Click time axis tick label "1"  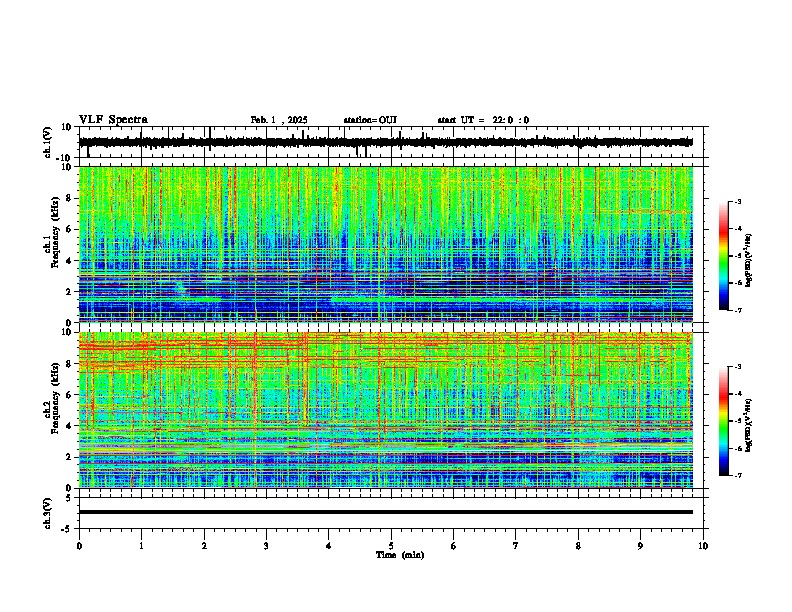pyautogui.click(x=142, y=546)
